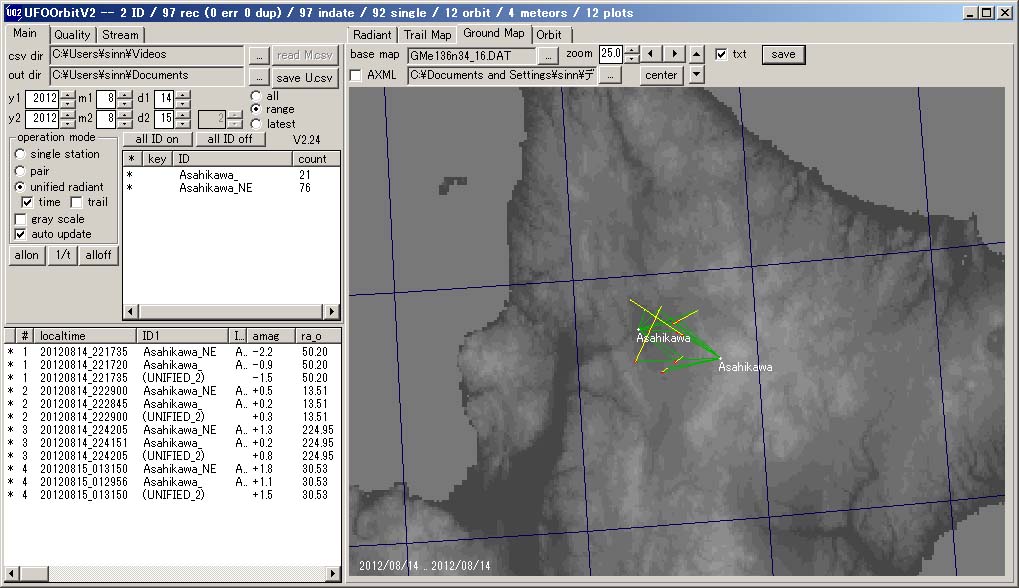The height and width of the screenshot is (588, 1019).
Task: Pan the ground map right with the right arrow
Action: [675, 54]
